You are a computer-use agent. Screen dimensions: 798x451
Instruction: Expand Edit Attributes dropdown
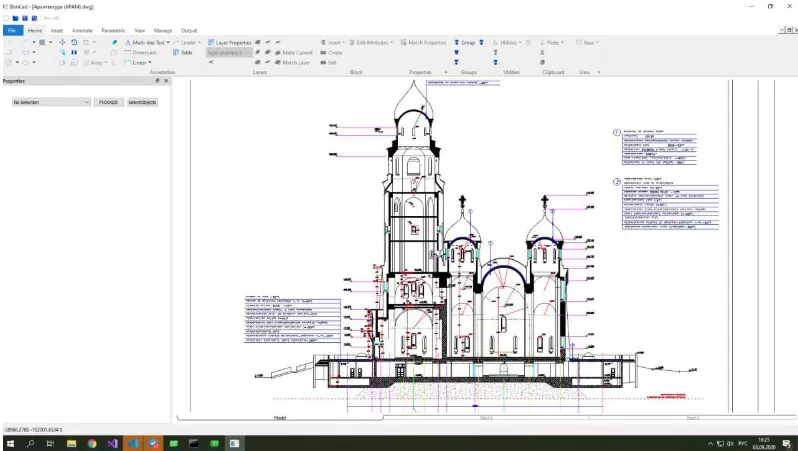[x=391, y=43]
